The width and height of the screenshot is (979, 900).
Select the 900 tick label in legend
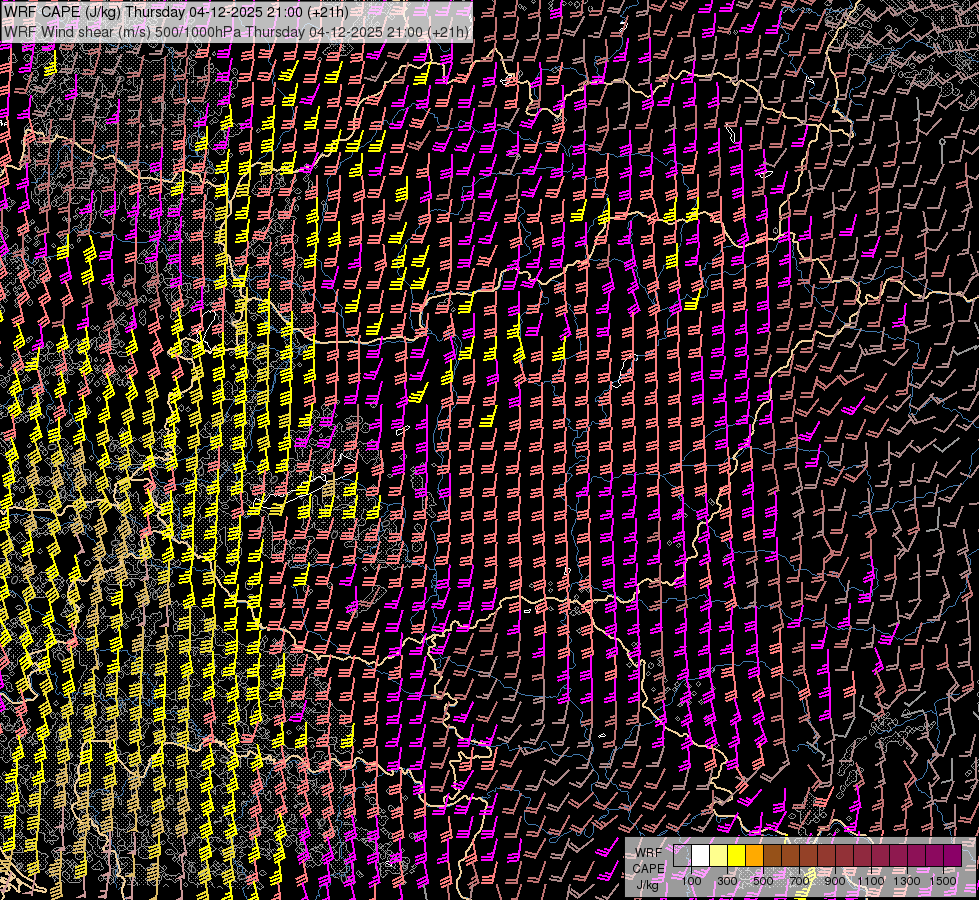click(x=835, y=881)
